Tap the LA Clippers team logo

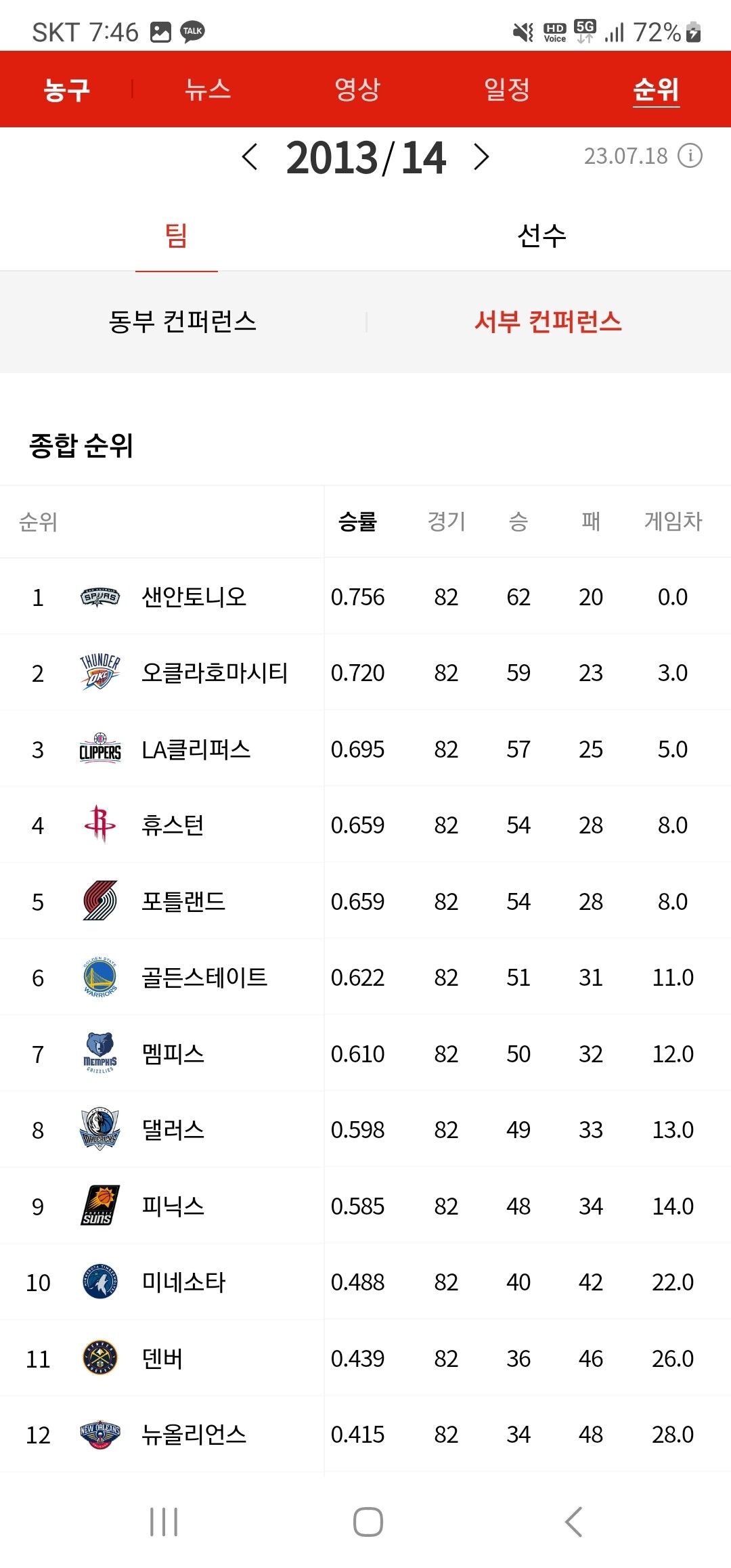tap(100, 749)
